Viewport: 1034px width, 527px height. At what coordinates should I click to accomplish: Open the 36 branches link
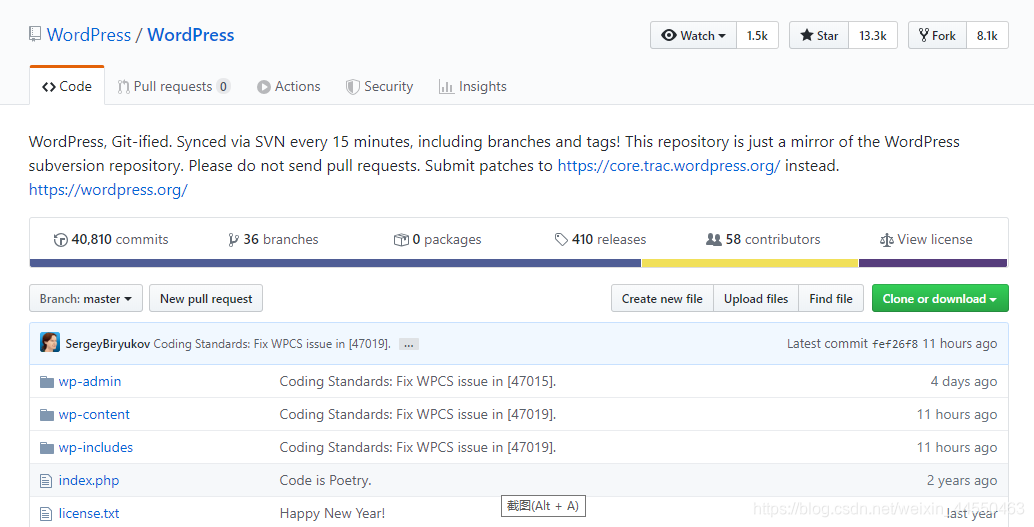[273, 239]
